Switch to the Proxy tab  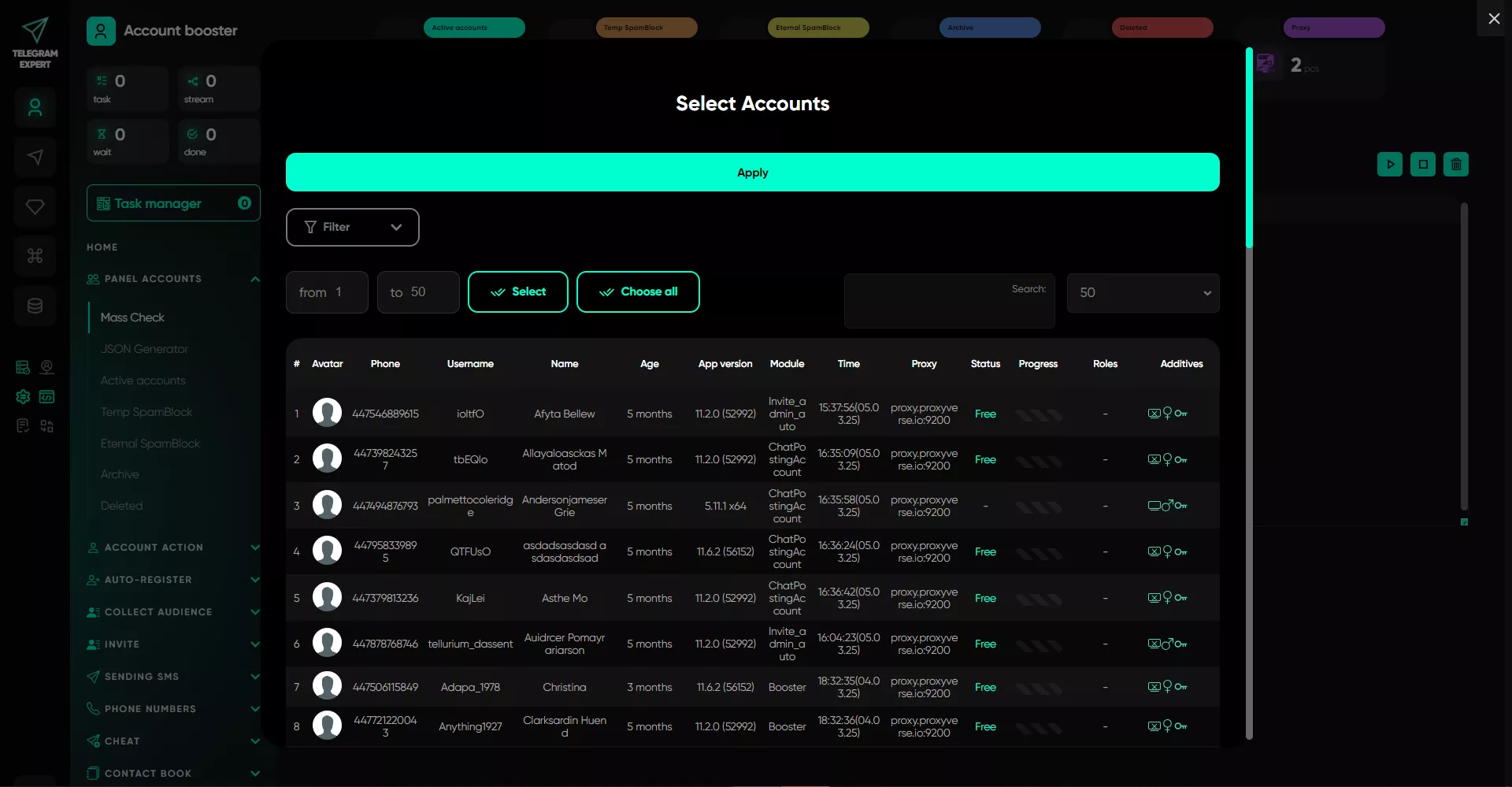1334,28
